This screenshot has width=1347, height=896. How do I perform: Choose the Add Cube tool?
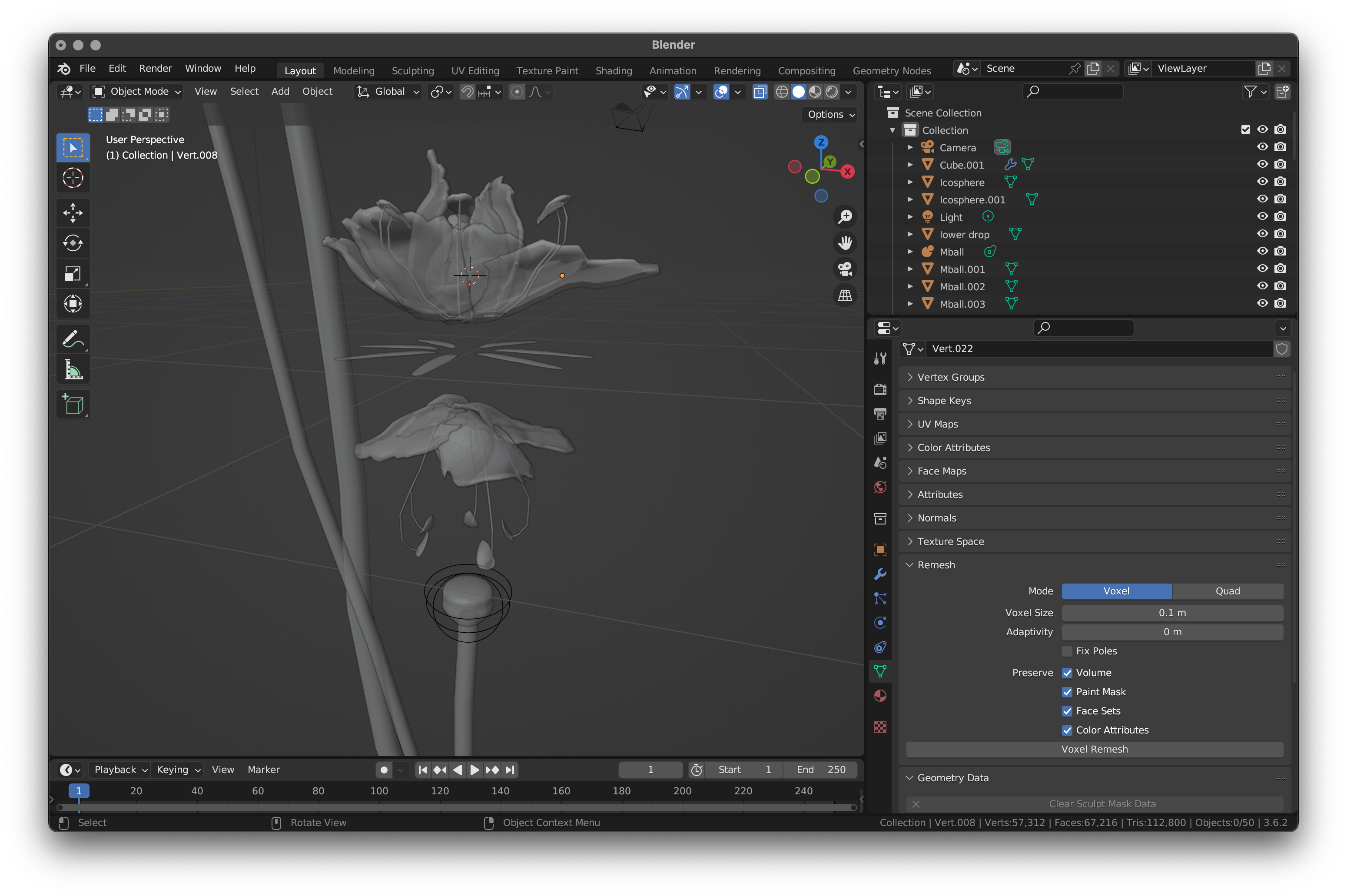73,404
